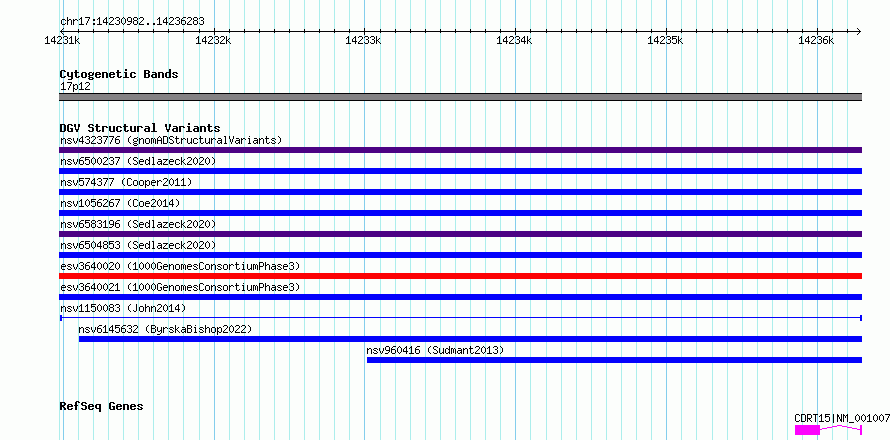Click the 14232k ruler tick label
This screenshot has width=890, height=440.
pyautogui.click(x=213, y=40)
